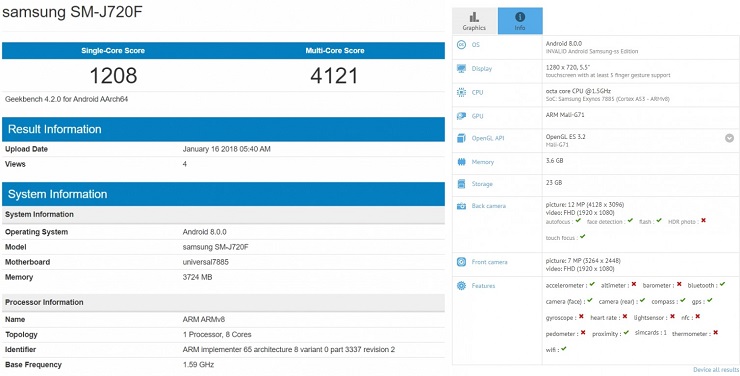Screen dimensions: 740x376
Task: Click the proximity check mark
Action: pyautogui.click(x=626, y=333)
